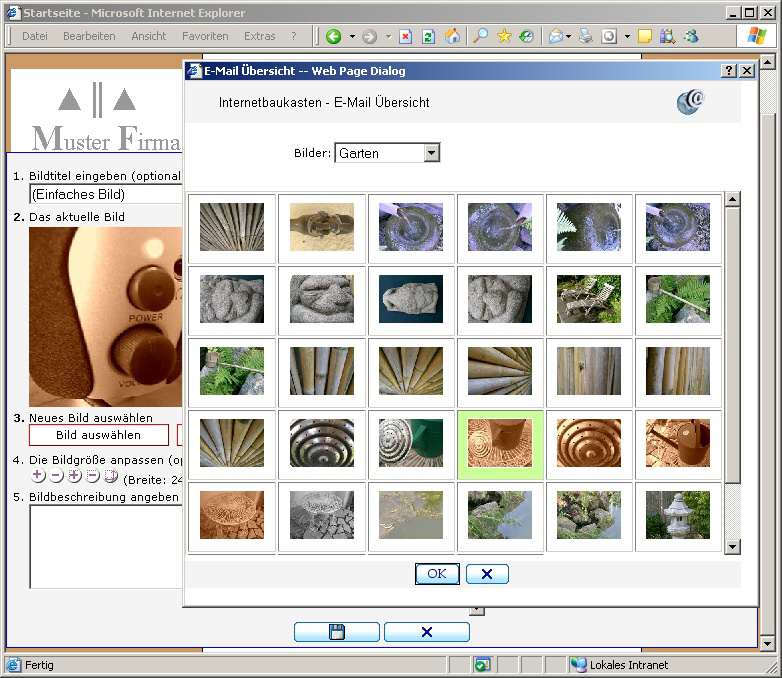Click the Stop loading icon
This screenshot has height=678, width=782.
[405, 36]
